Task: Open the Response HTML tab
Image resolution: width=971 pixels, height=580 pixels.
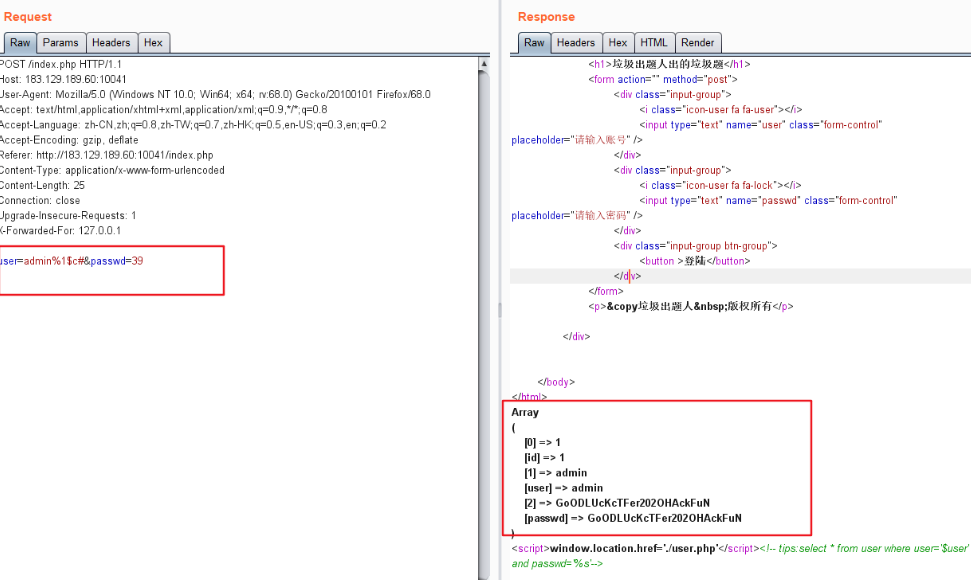Action: coord(654,43)
